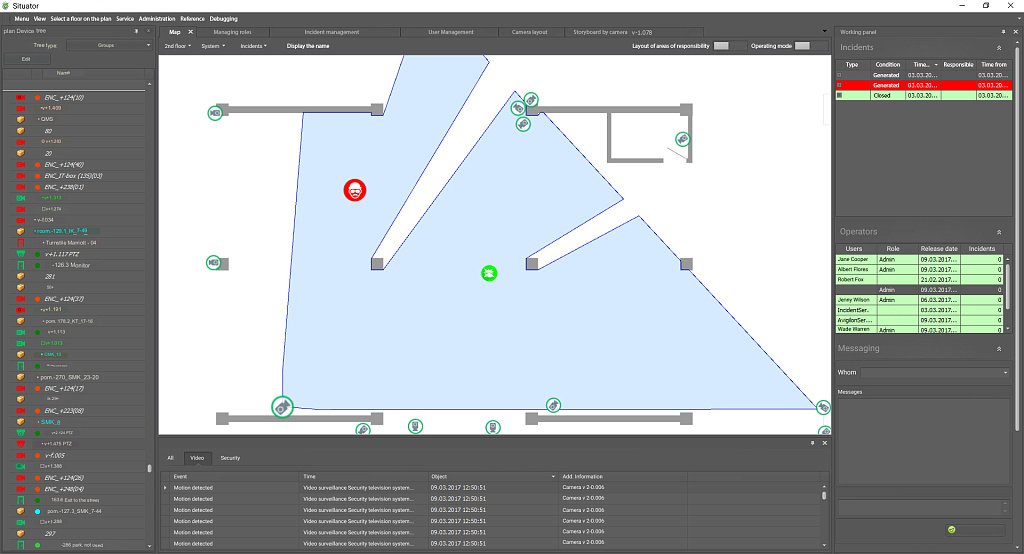This screenshot has width=1024, height=554.
Task: Click the Edit button in device tree
Action: (27, 59)
